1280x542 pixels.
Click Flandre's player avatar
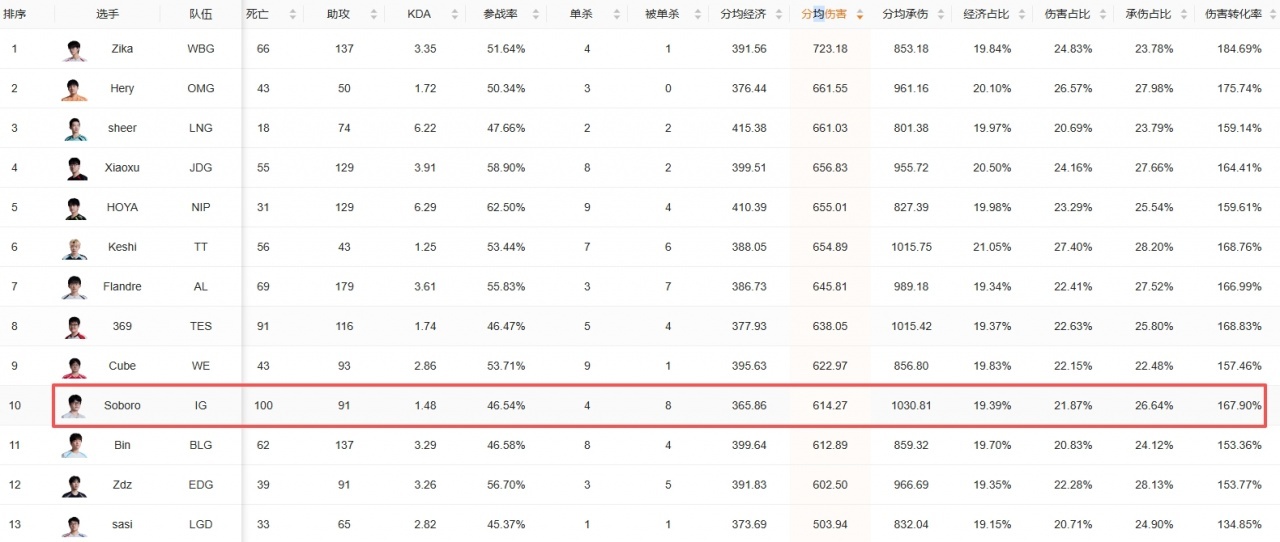click(74, 287)
